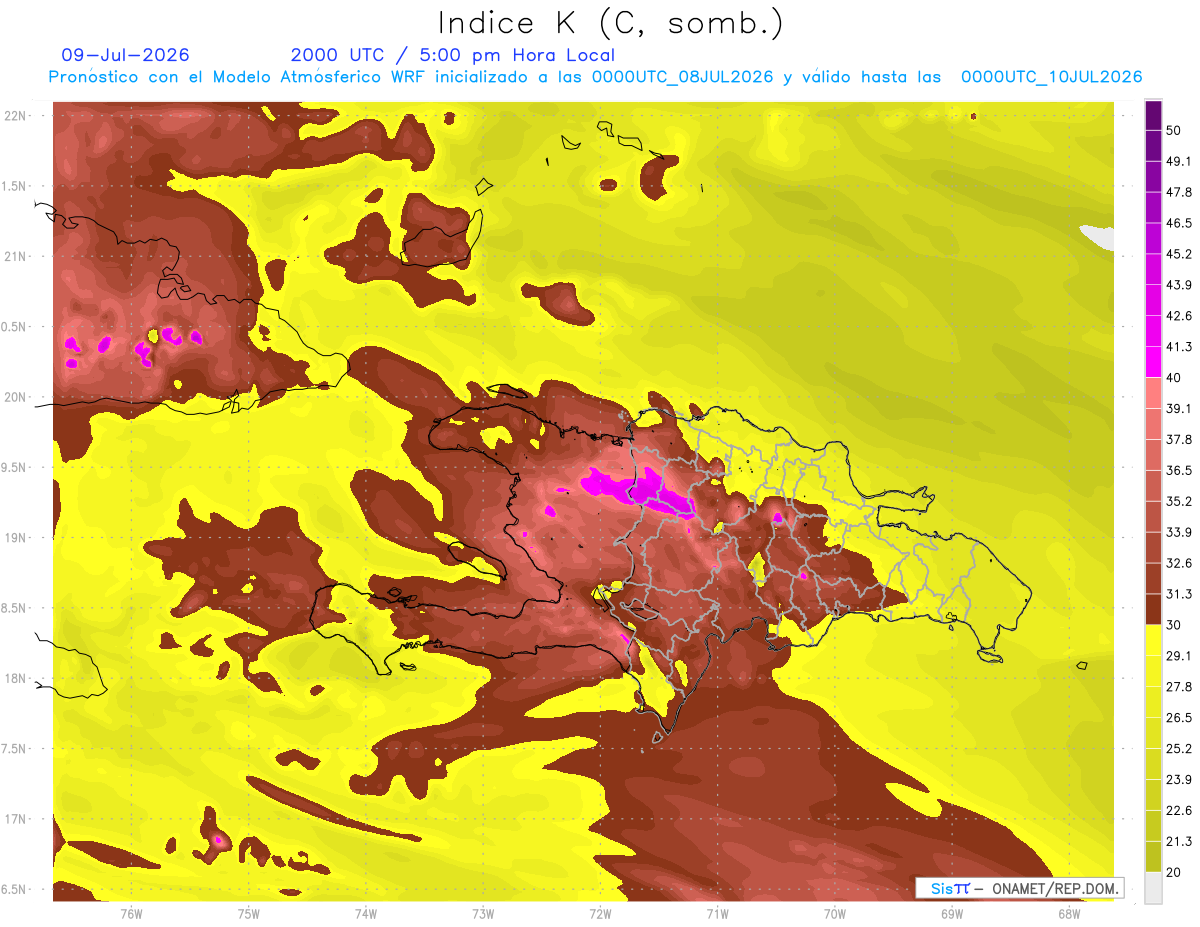Click legend value '31.3'
1200x927 pixels.
point(1178,594)
